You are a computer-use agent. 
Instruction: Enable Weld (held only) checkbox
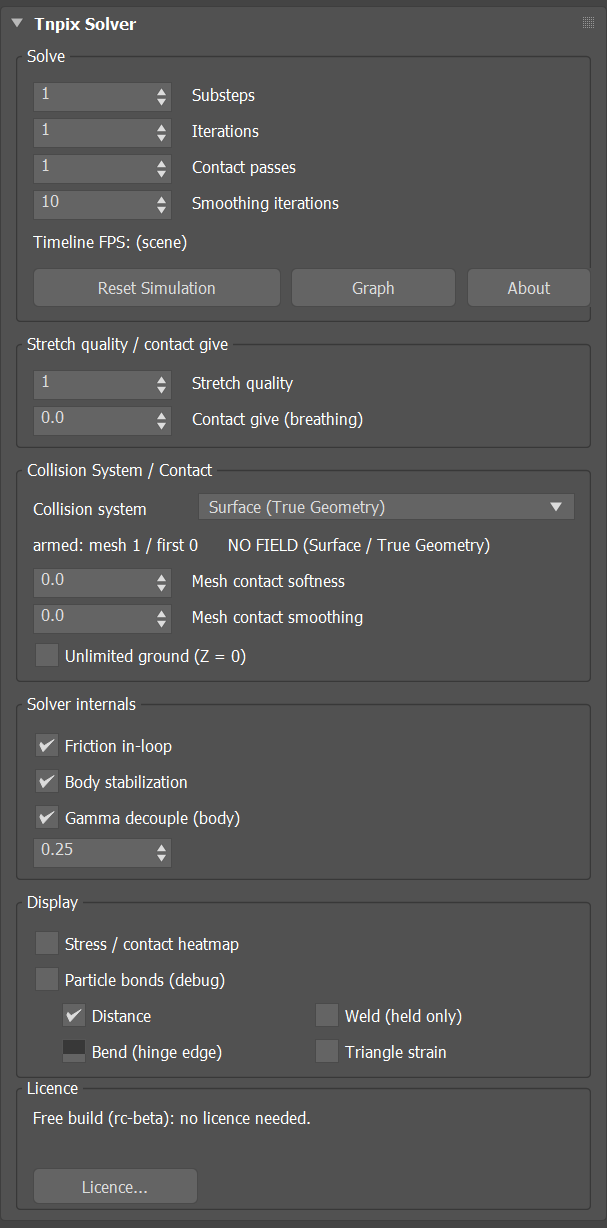(x=327, y=1016)
